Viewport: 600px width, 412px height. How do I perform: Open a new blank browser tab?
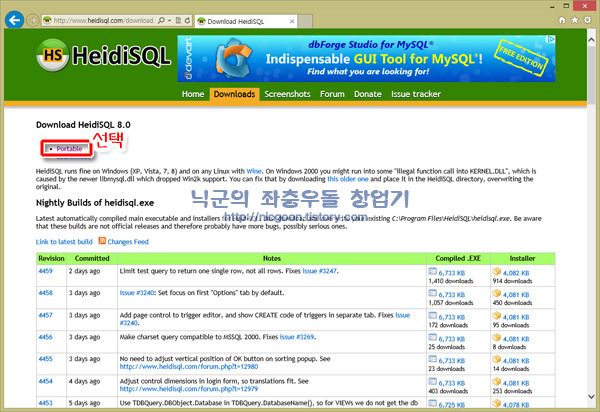coord(305,21)
